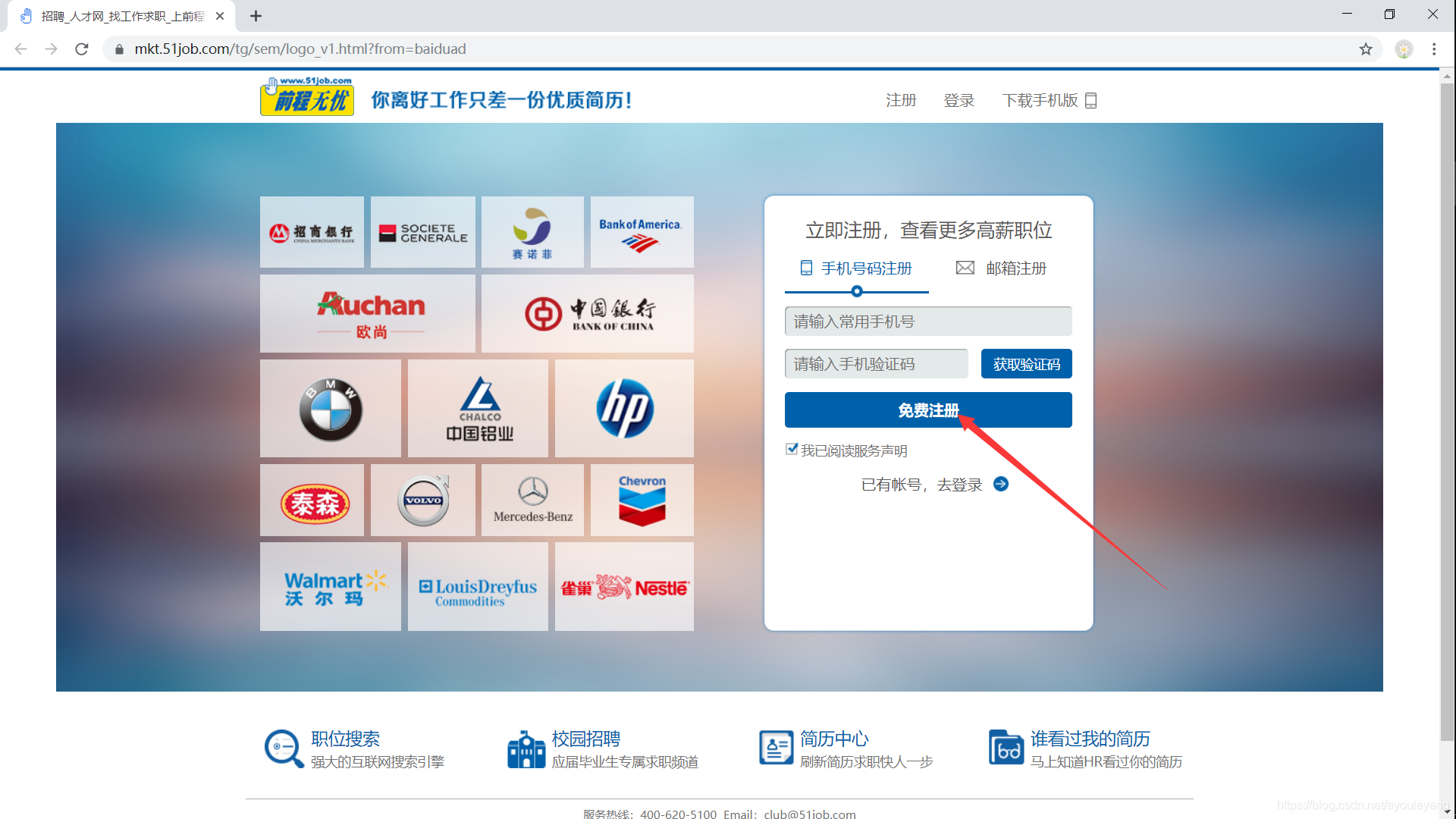This screenshot has width=1456, height=819.
Task: Click the 泰森 Tyson logo tile
Action: tap(312, 500)
